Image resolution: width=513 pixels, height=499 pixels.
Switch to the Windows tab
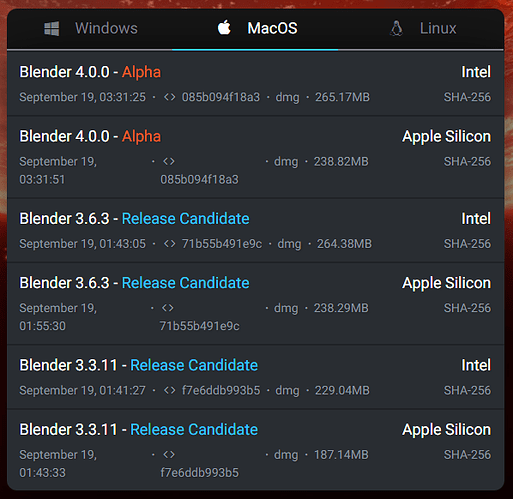click(90, 29)
